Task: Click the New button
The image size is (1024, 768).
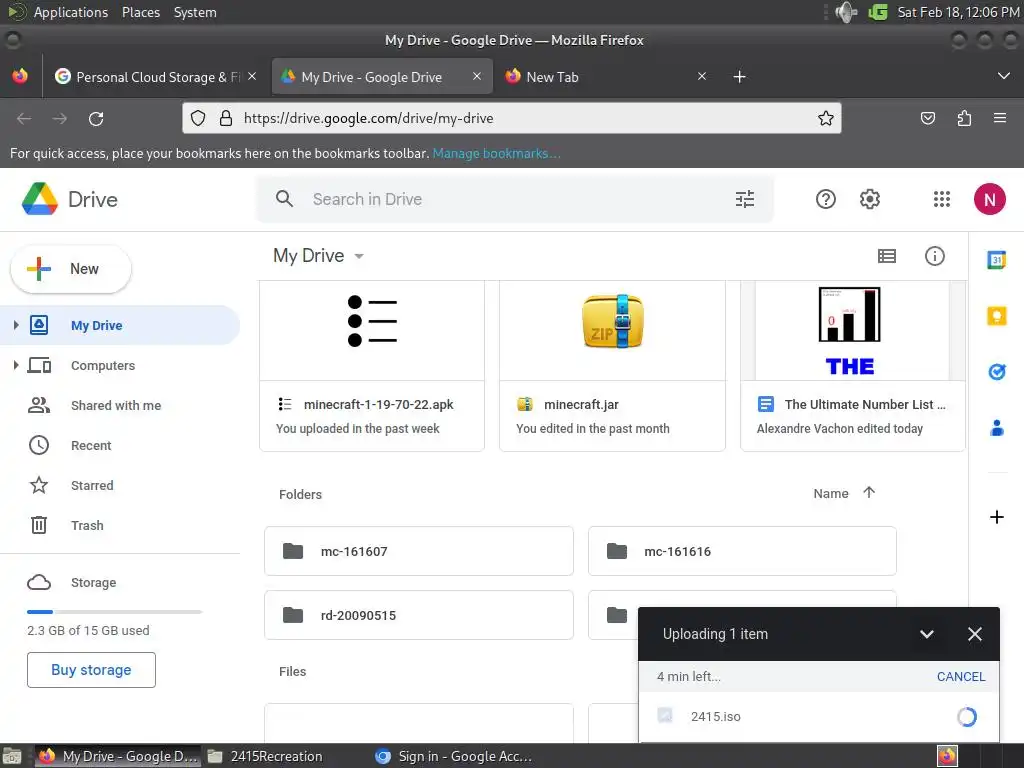Action: click(x=71, y=269)
